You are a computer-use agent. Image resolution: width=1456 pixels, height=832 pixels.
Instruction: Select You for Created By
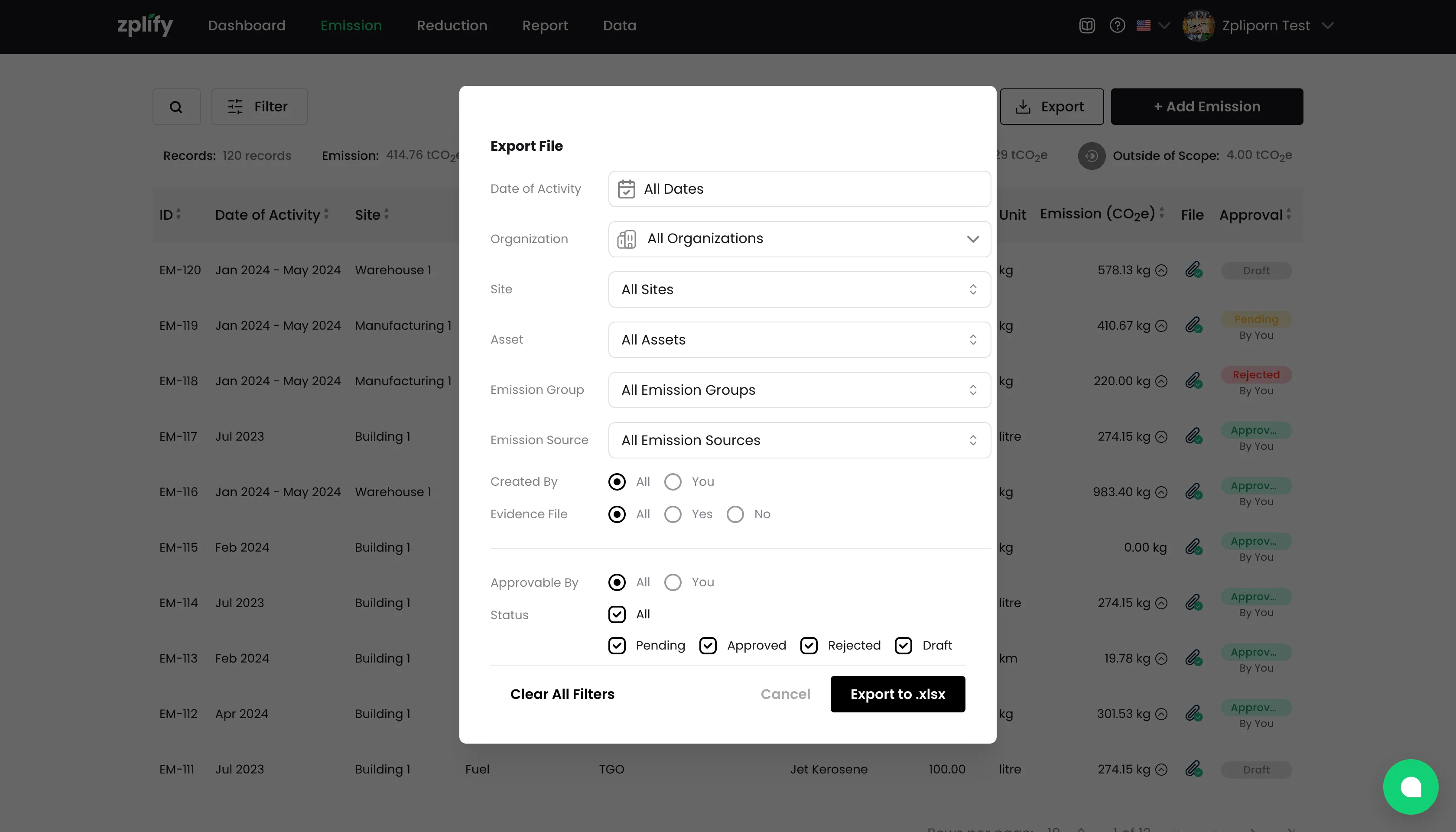(x=673, y=482)
